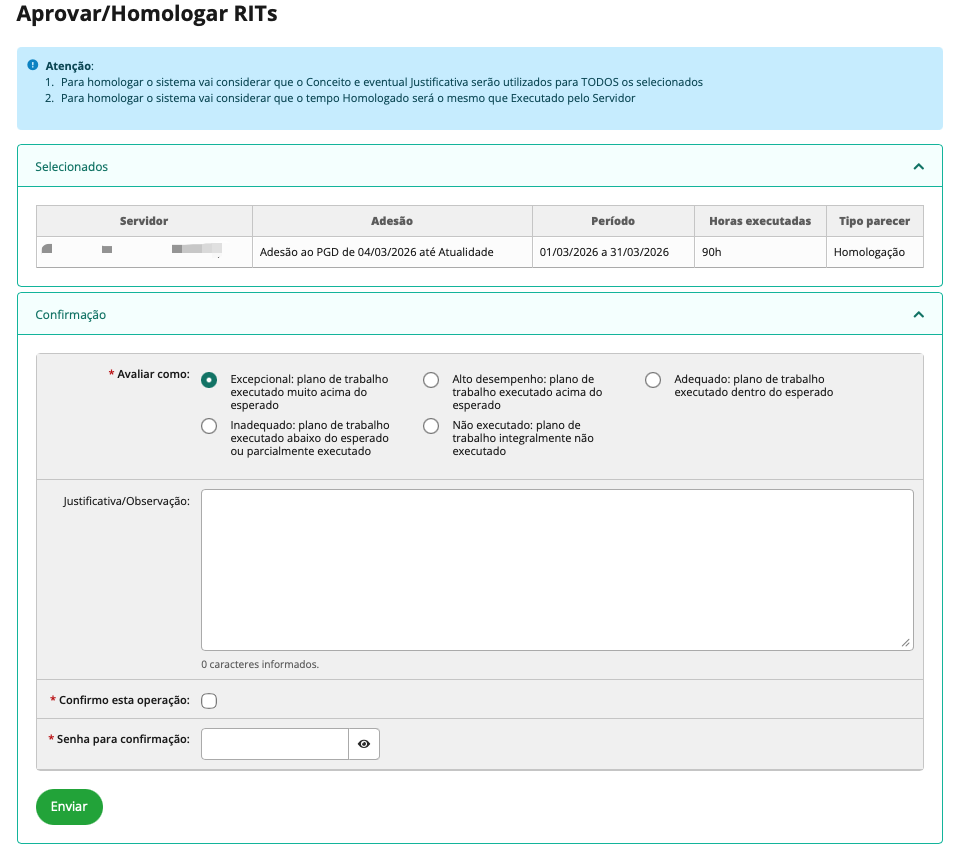Click the Servidor column header
Screen dimensions: 953x857
click(144, 221)
